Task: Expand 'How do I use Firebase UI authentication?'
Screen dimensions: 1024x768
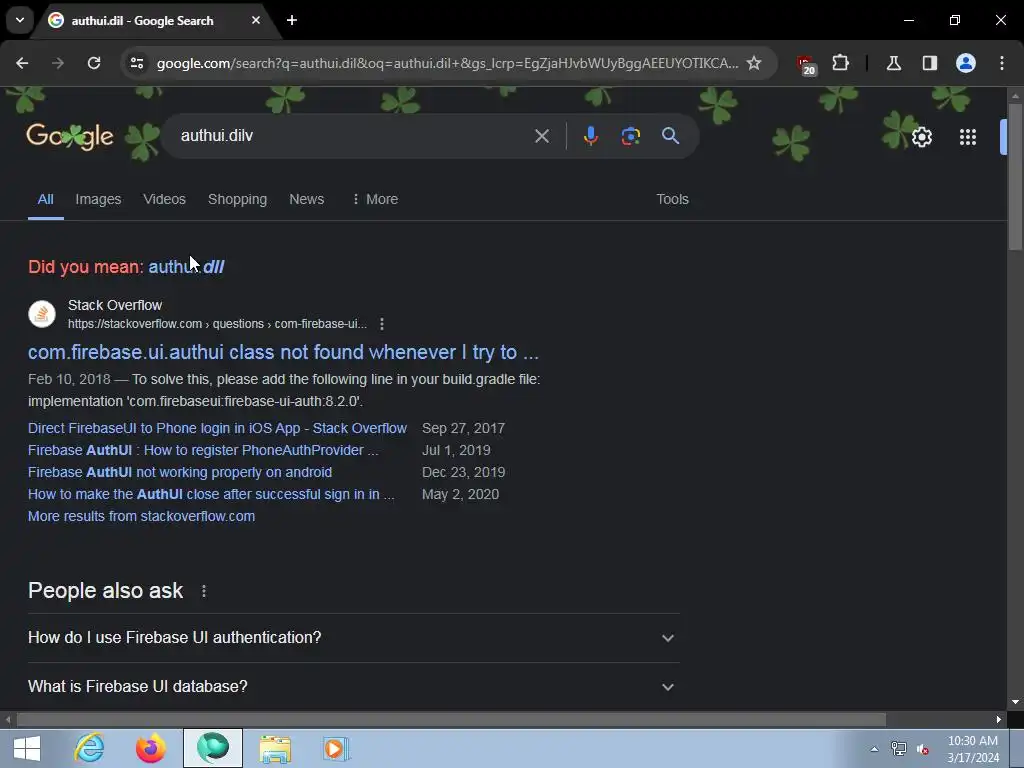Action: (353, 637)
